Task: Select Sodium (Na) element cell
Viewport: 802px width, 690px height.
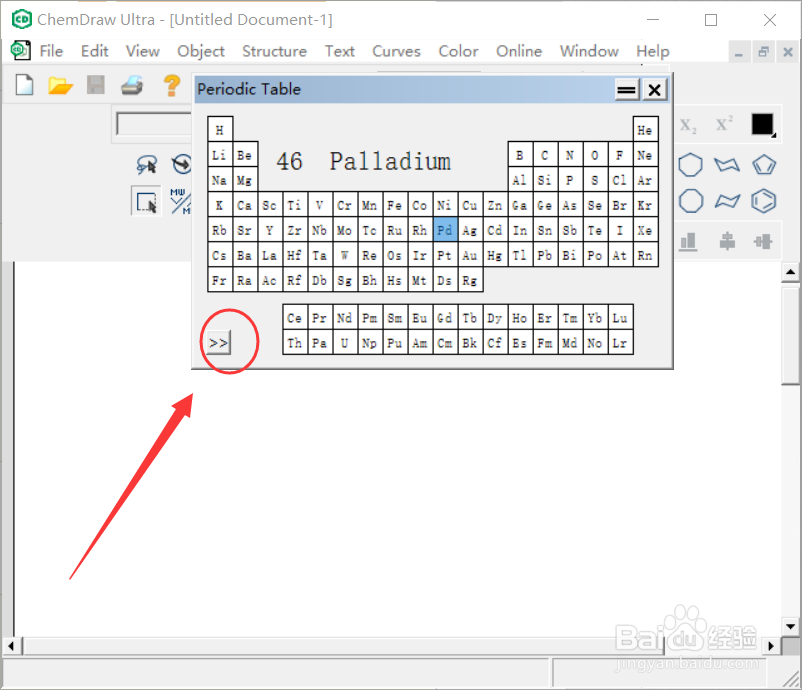Action: pyautogui.click(x=220, y=180)
